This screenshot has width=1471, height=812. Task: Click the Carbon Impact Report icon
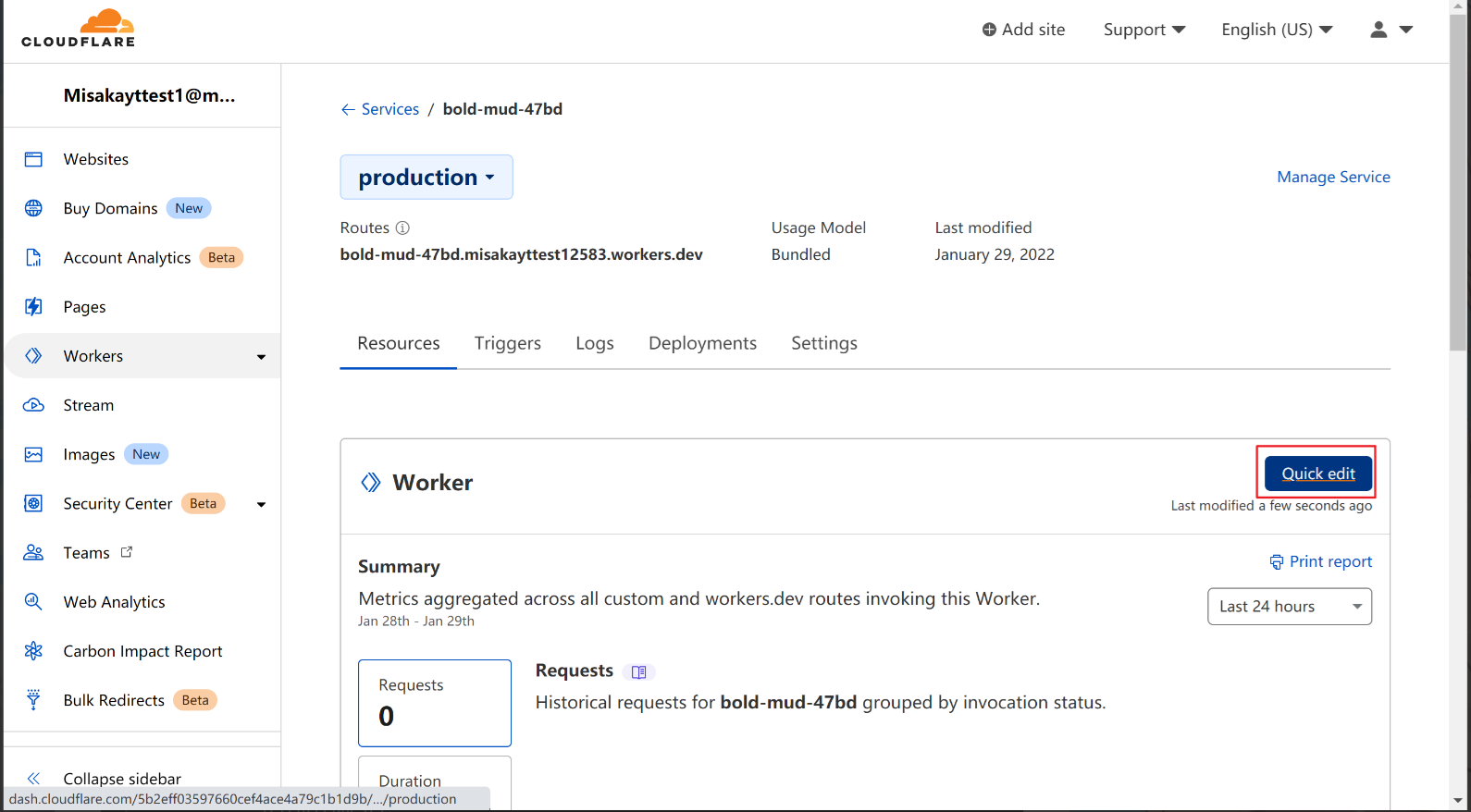click(33, 651)
